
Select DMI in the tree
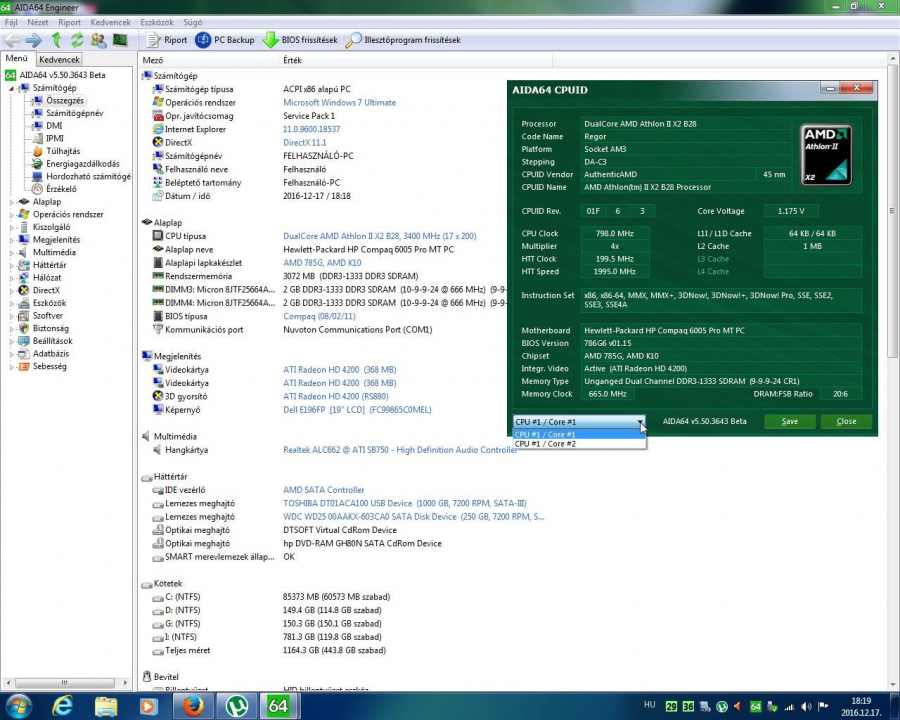click(54, 126)
